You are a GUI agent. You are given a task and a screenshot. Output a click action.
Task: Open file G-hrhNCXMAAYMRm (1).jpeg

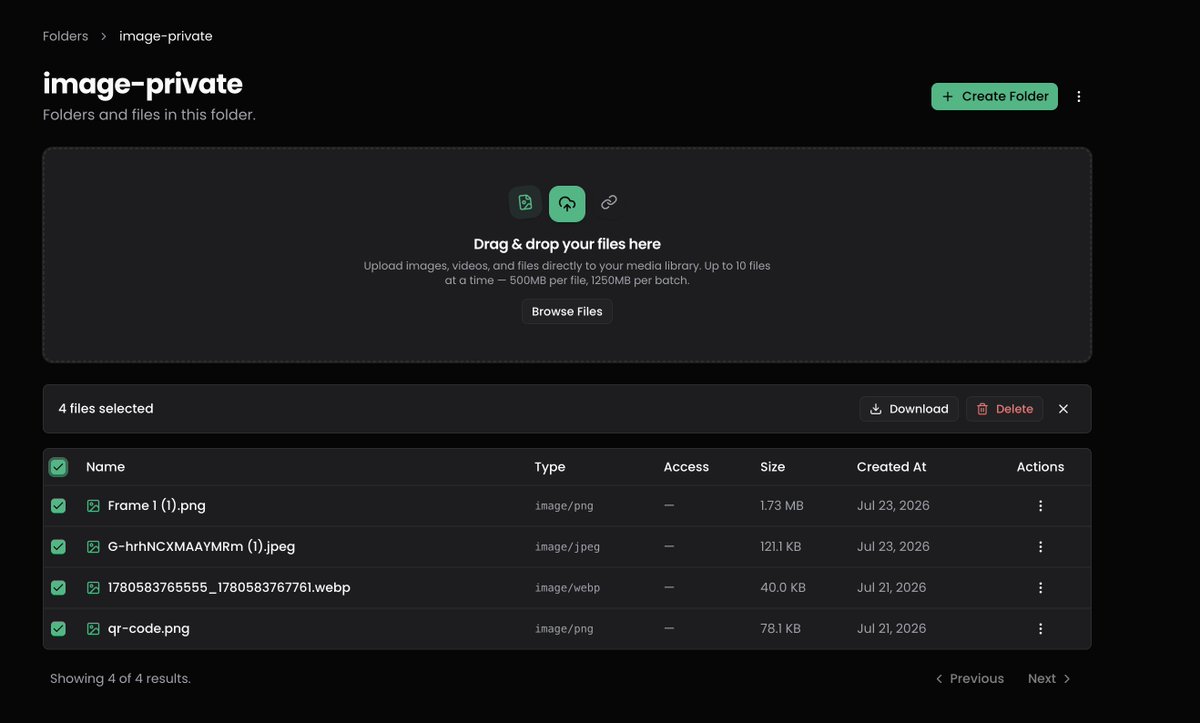pyautogui.click(x=201, y=547)
